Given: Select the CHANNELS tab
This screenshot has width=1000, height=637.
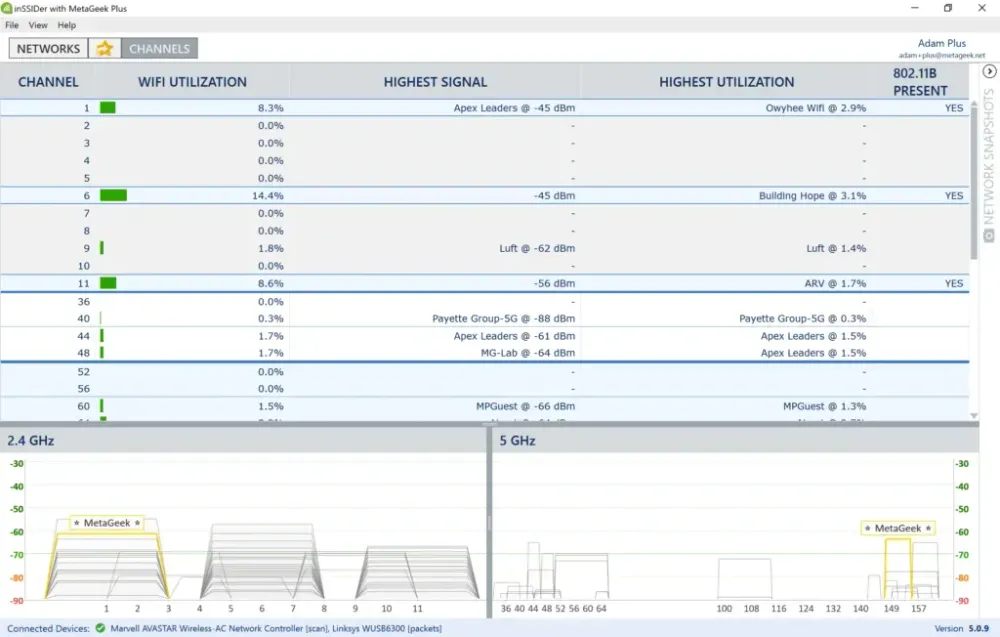Looking at the screenshot, I should pos(159,47).
